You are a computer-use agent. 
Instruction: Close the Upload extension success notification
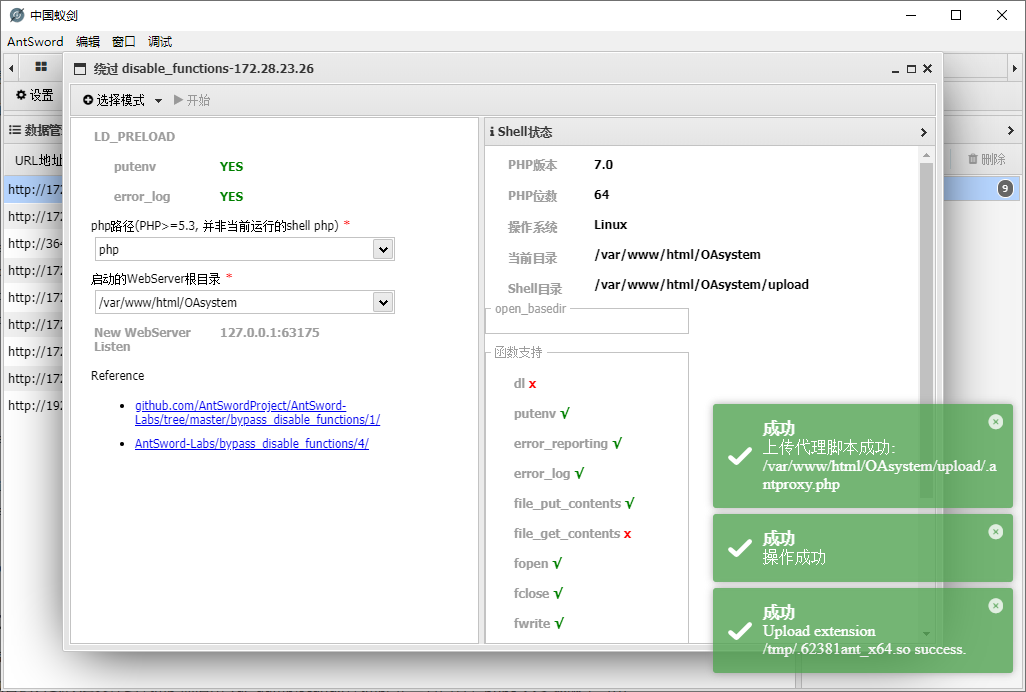(995, 606)
